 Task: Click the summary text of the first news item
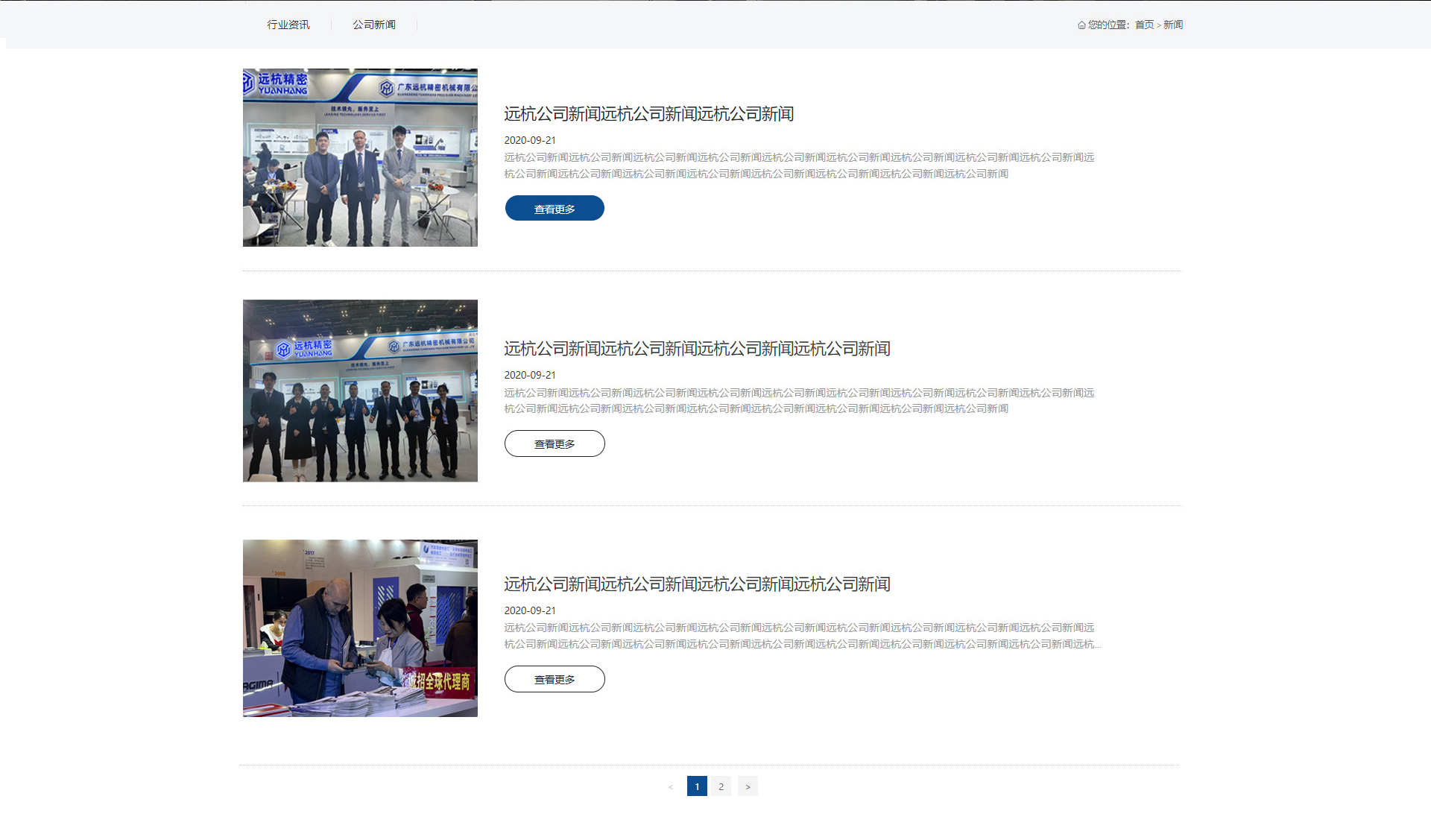pos(799,165)
